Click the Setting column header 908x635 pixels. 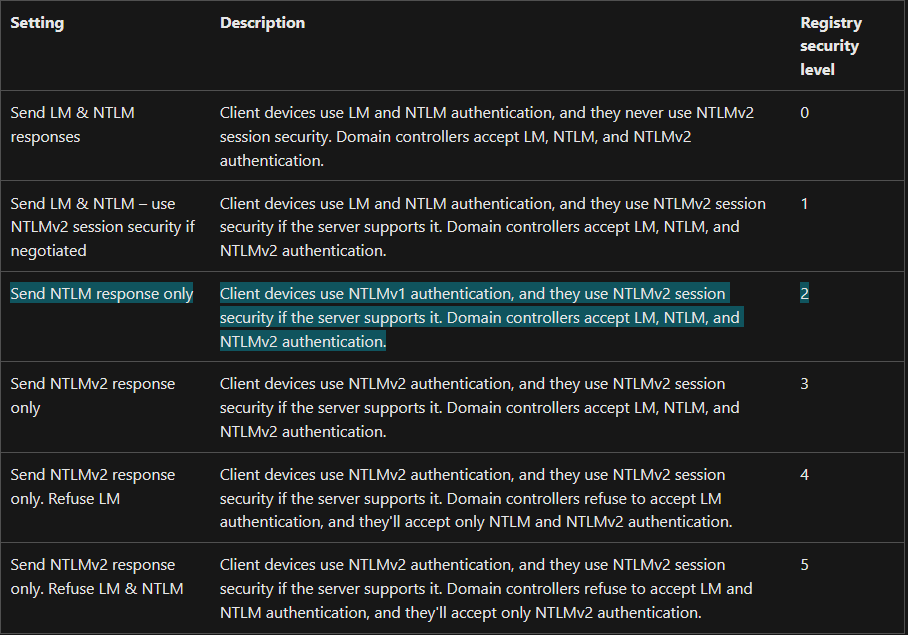point(37,23)
